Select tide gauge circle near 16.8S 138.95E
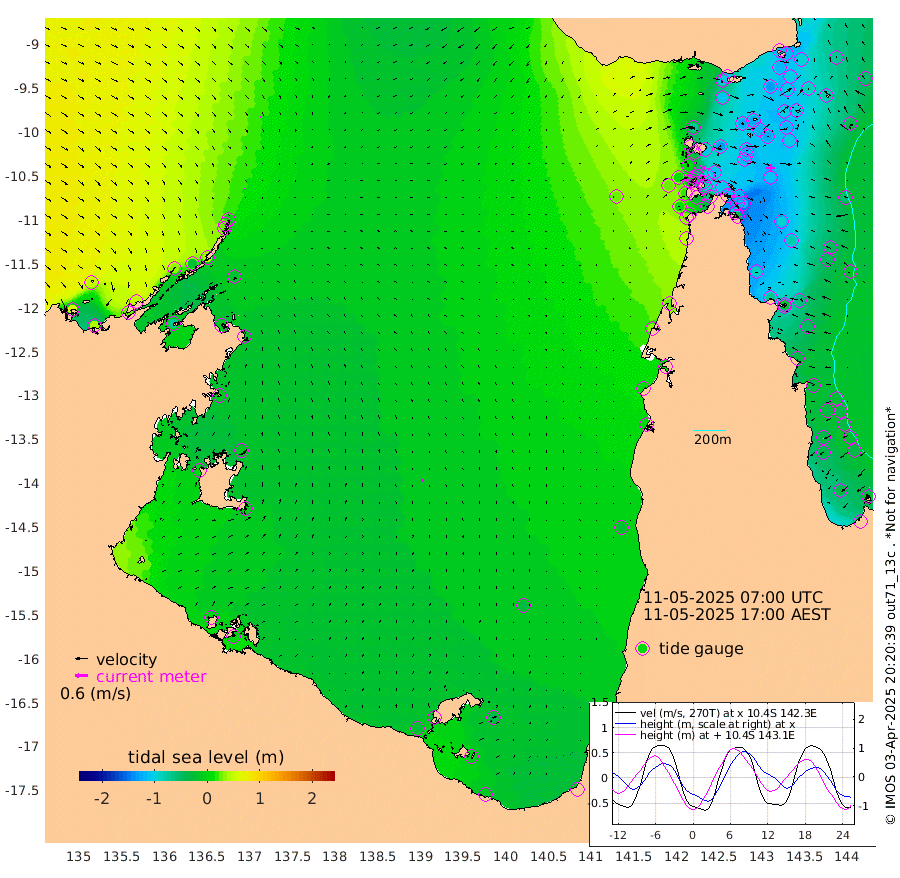The width and height of the screenshot is (900, 878). pos(418,729)
